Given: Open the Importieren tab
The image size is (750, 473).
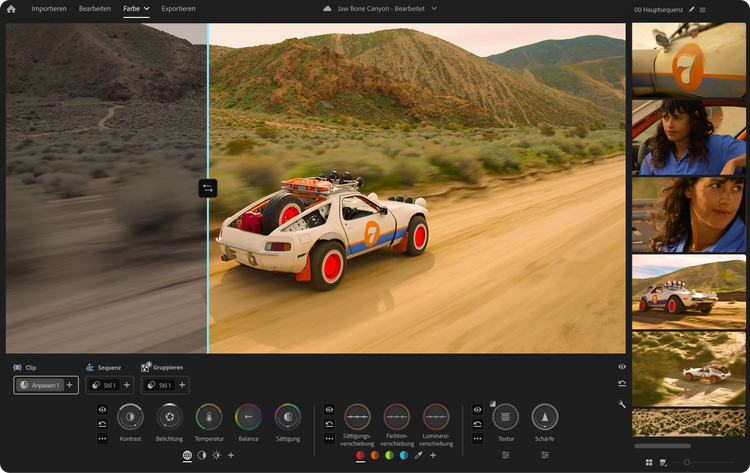Looking at the screenshot, I should point(50,9).
